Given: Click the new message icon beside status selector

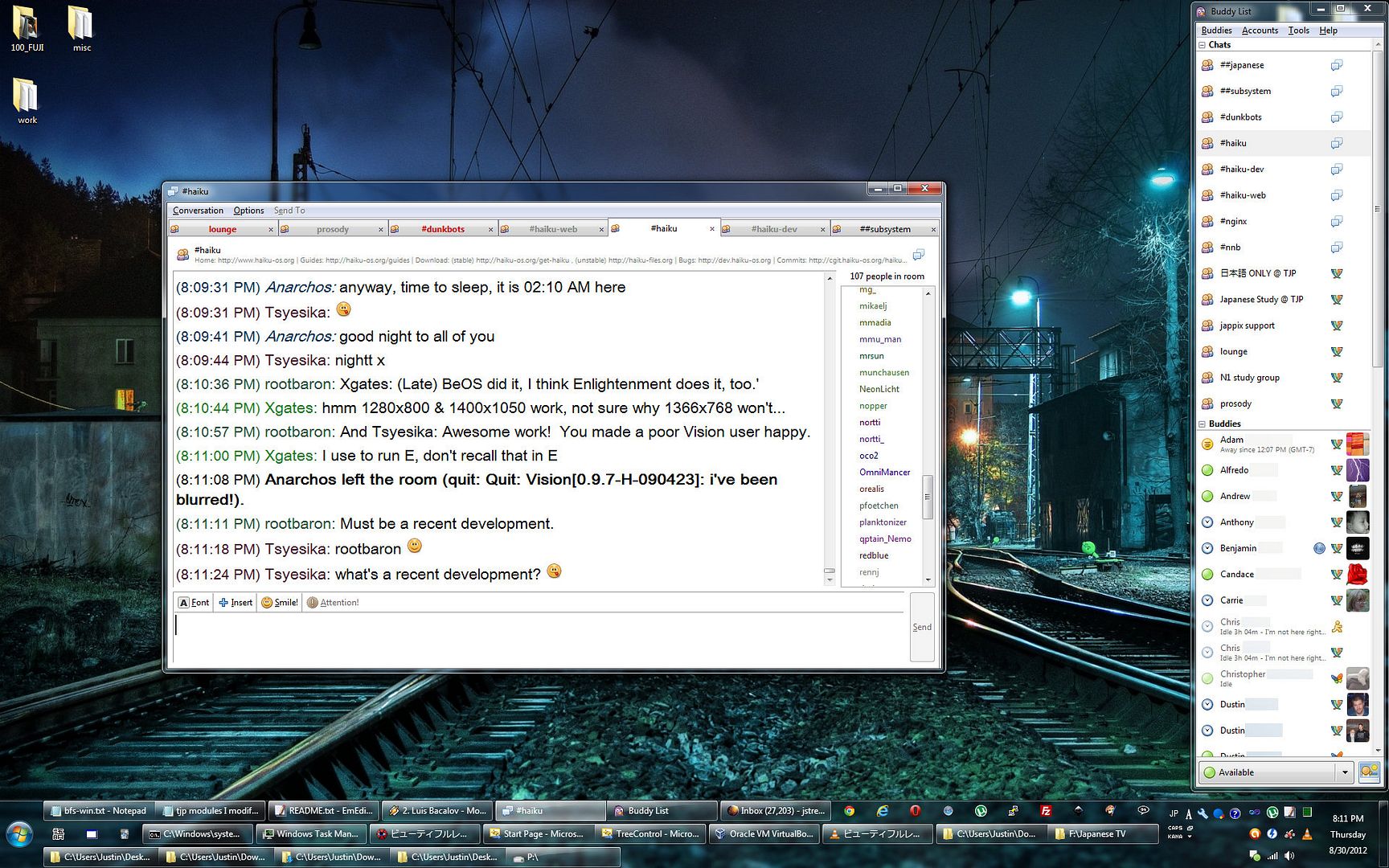Looking at the screenshot, I should click(1368, 772).
